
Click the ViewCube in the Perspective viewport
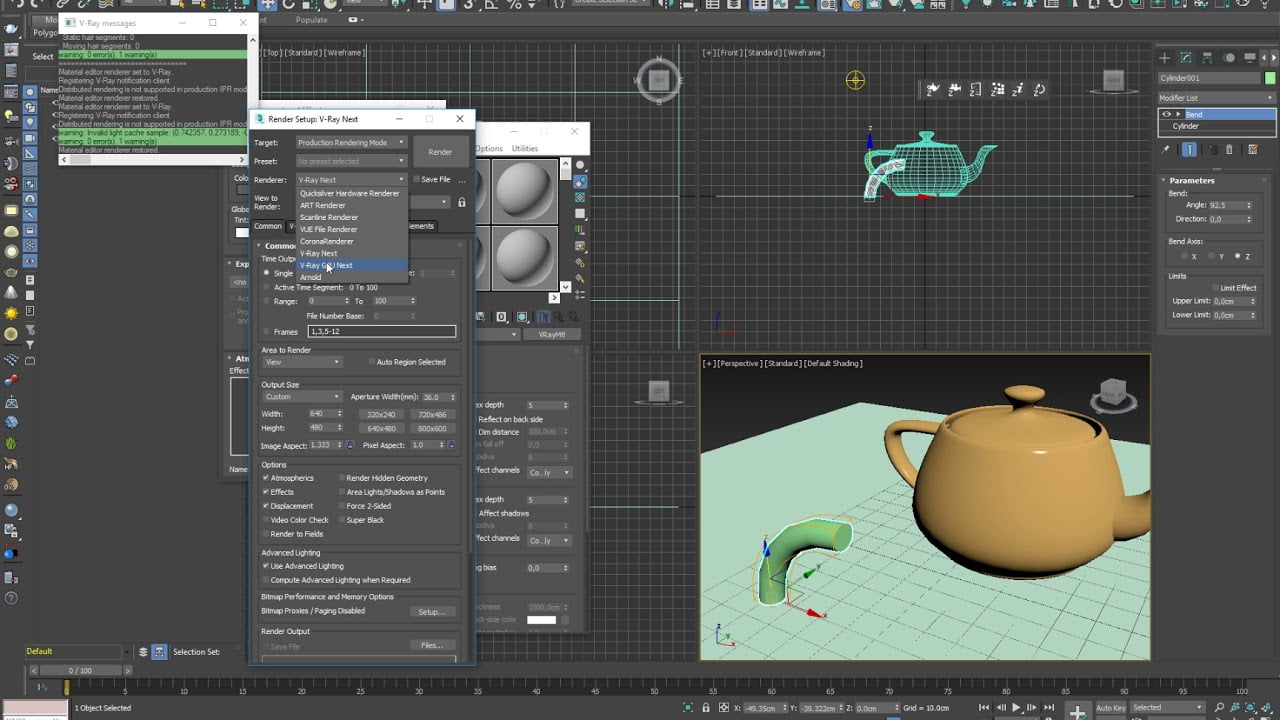pyautogui.click(x=1113, y=392)
